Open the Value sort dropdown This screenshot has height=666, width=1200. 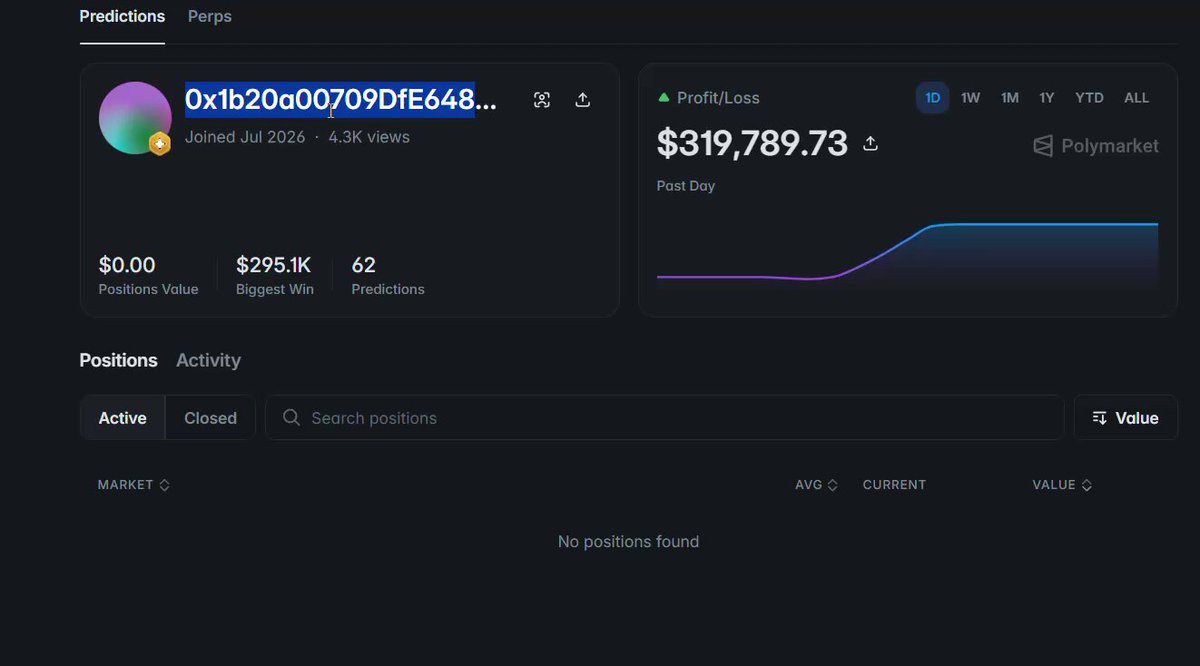click(1126, 418)
